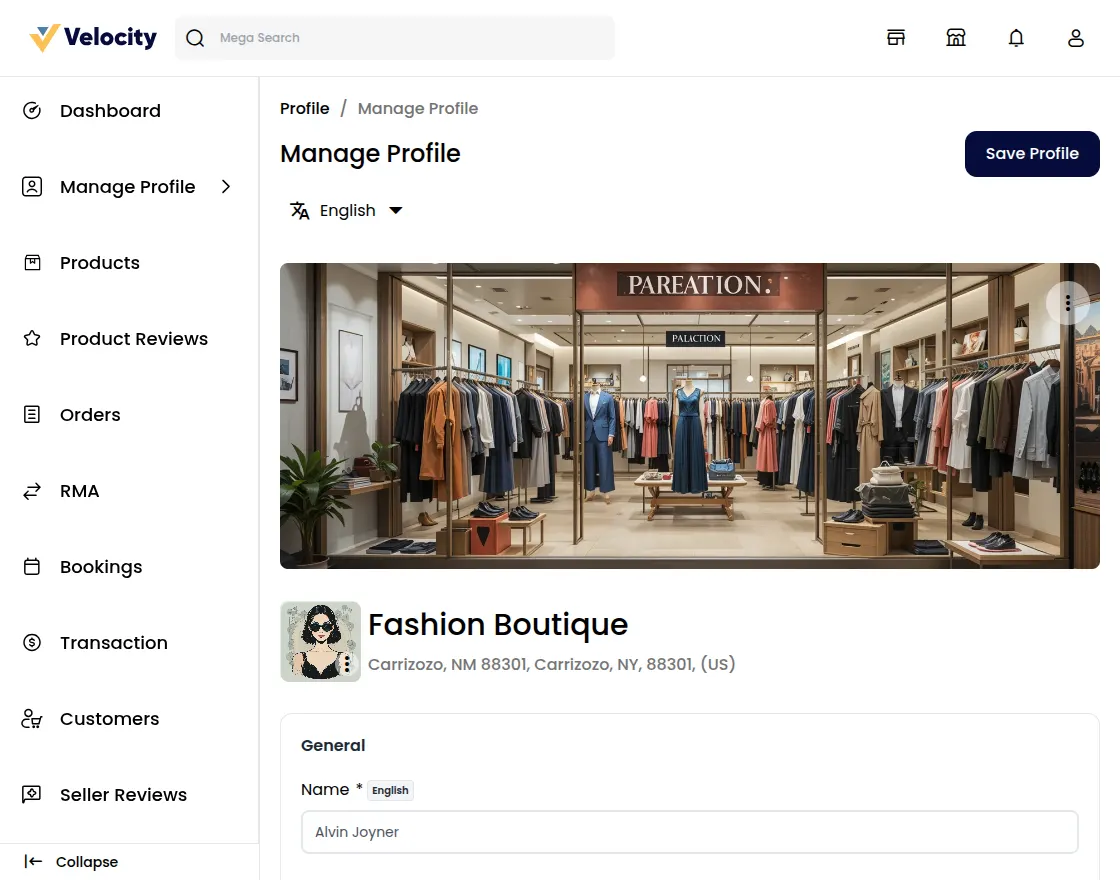Image resolution: width=1120 pixels, height=880 pixels.
Task: Expand the Manage Profile sidebar chevron
Action: coord(226,186)
